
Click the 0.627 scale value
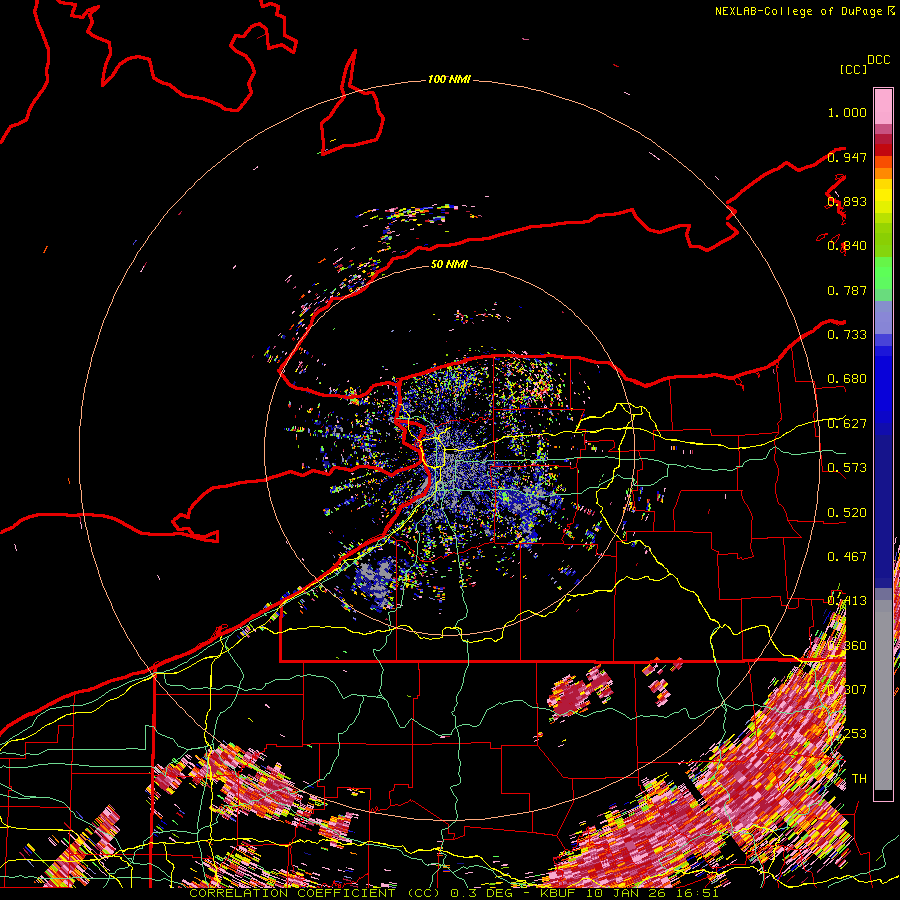coord(847,424)
